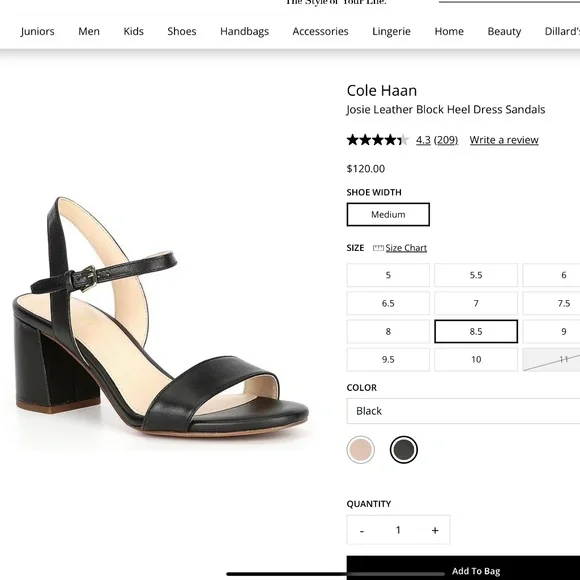This screenshot has height=580, width=580.
Task: Click the Cole Haan brand name
Action: 382,91
